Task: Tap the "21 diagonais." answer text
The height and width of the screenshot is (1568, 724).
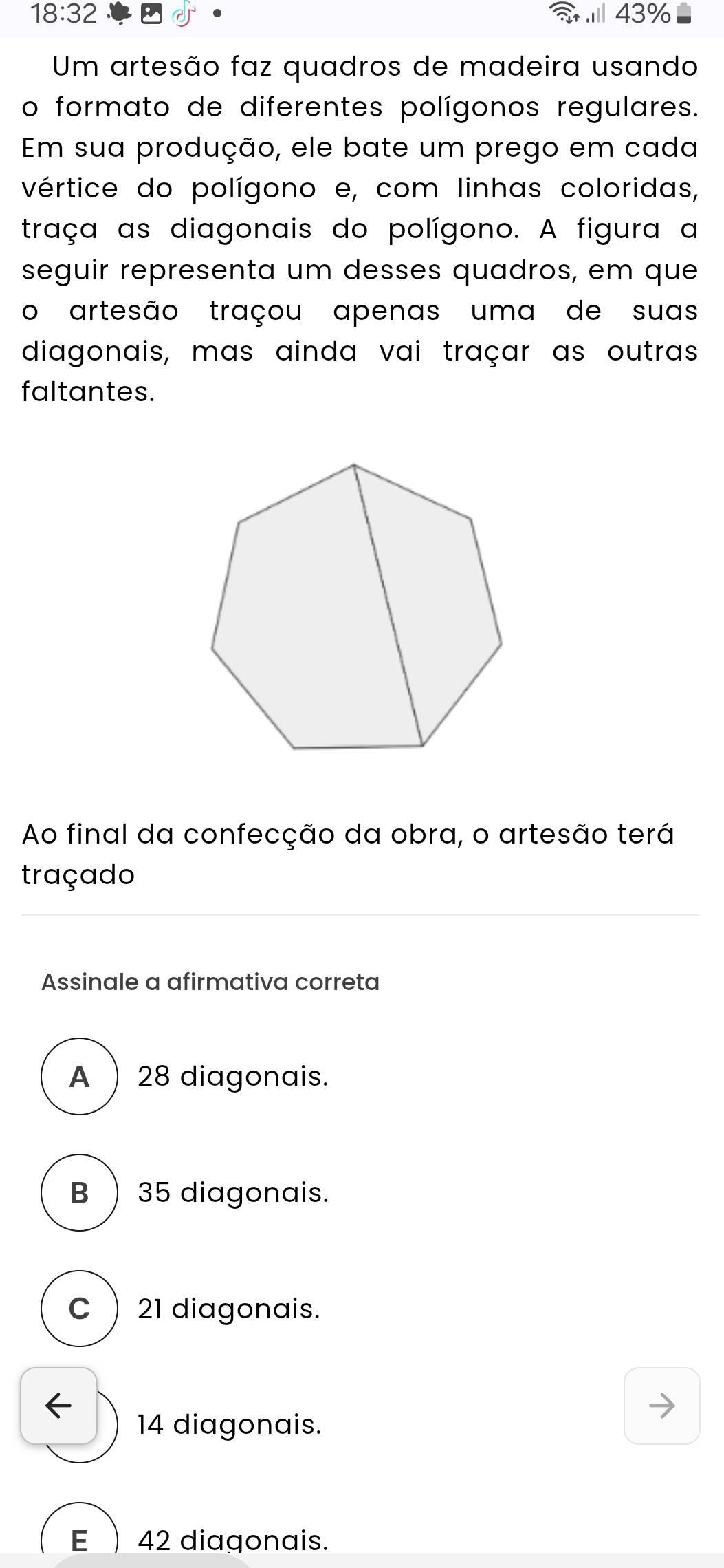Action: coord(229,1308)
